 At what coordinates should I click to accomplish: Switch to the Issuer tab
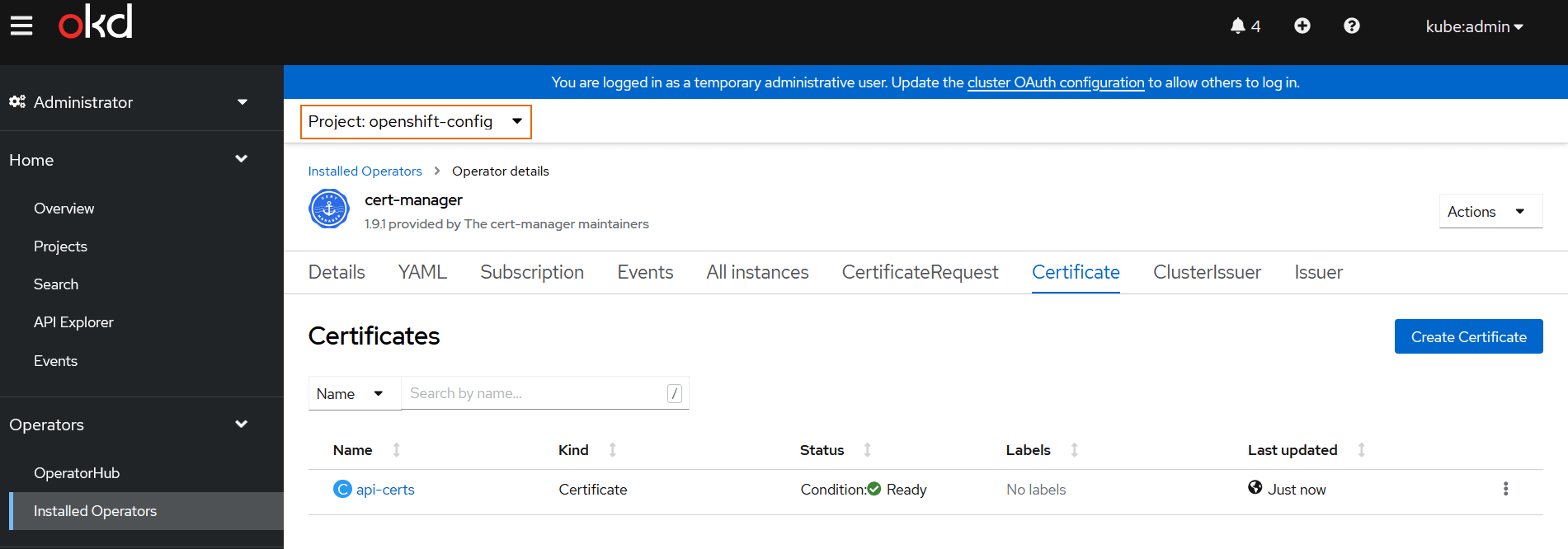(x=1318, y=272)
